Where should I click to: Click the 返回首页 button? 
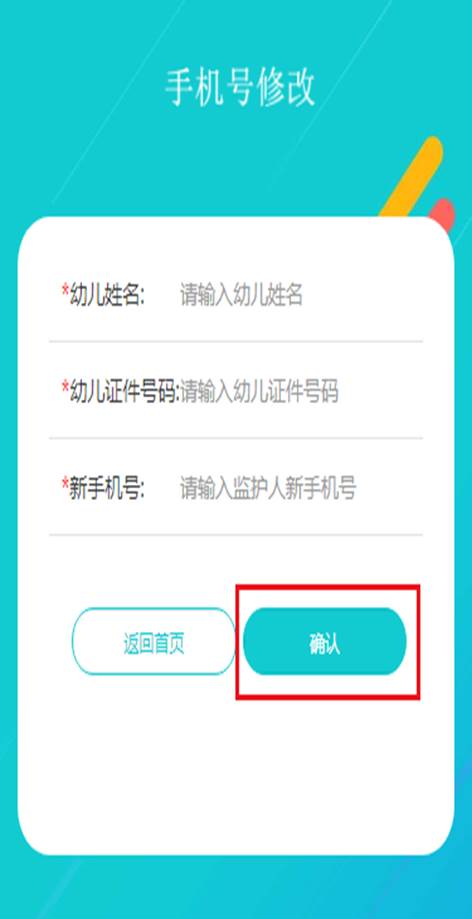[154, 641]
